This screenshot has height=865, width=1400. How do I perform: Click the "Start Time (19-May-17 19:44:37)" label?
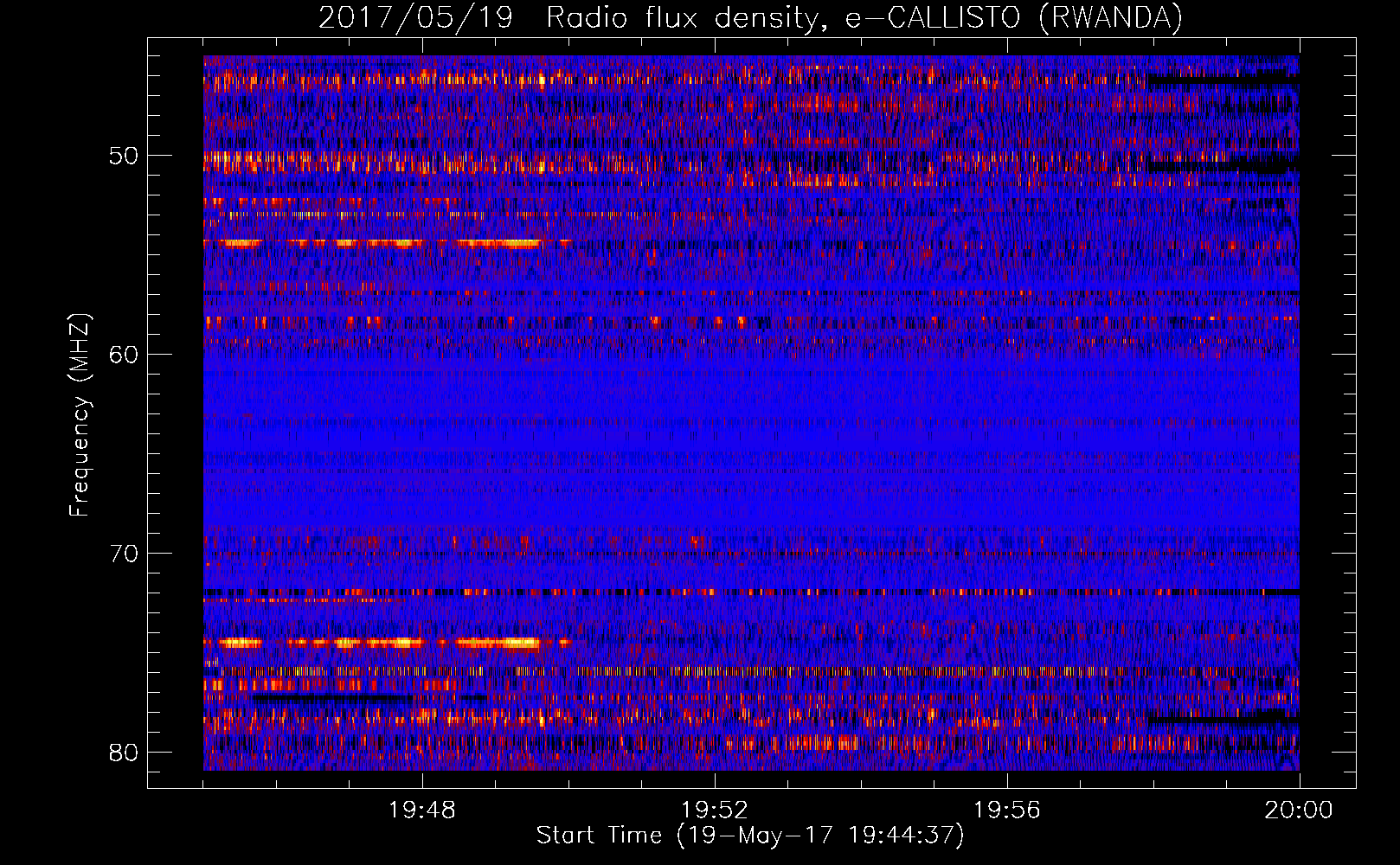pos(750,836)
